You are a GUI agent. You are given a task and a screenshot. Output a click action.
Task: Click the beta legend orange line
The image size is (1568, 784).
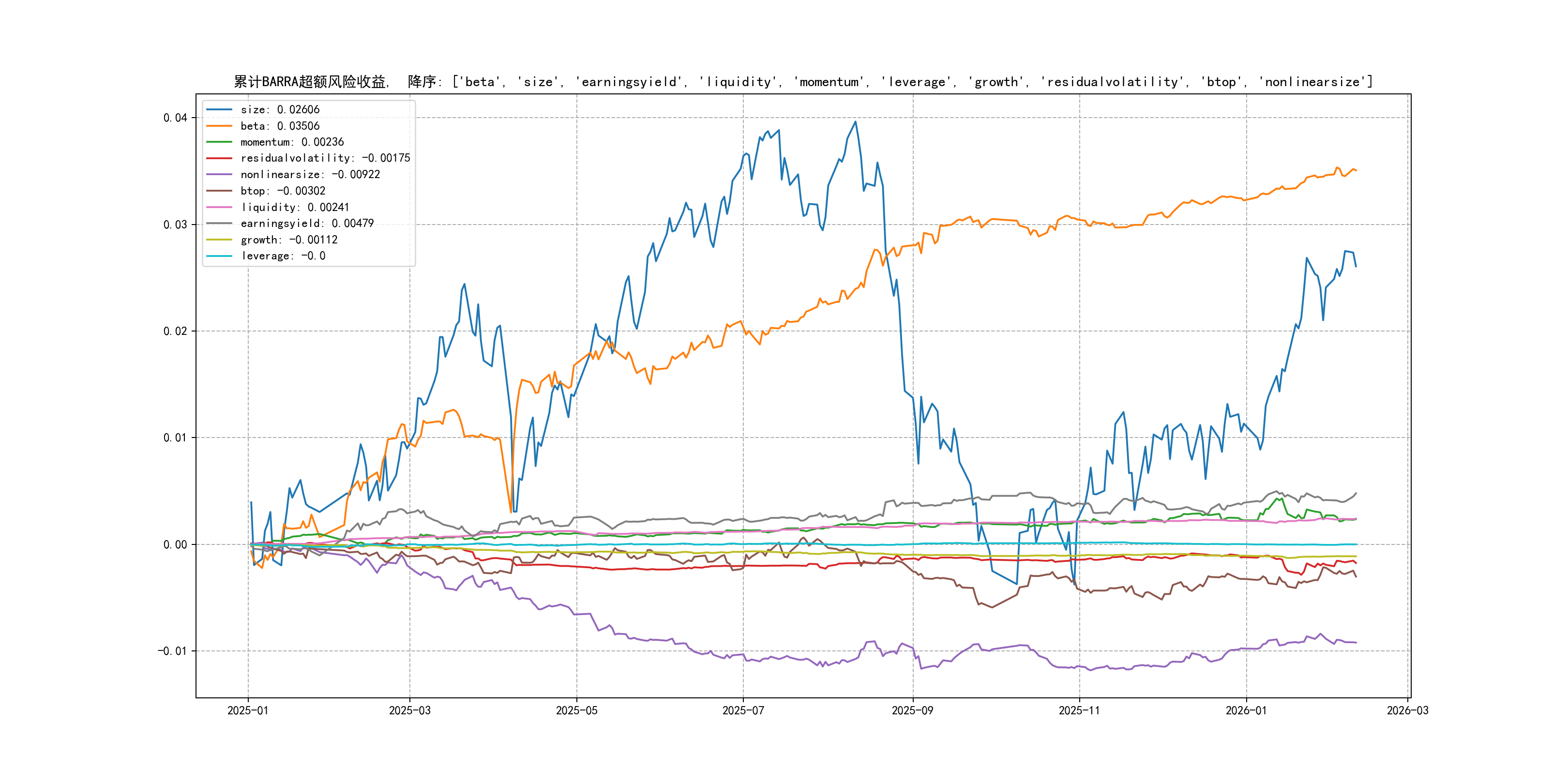219,126
